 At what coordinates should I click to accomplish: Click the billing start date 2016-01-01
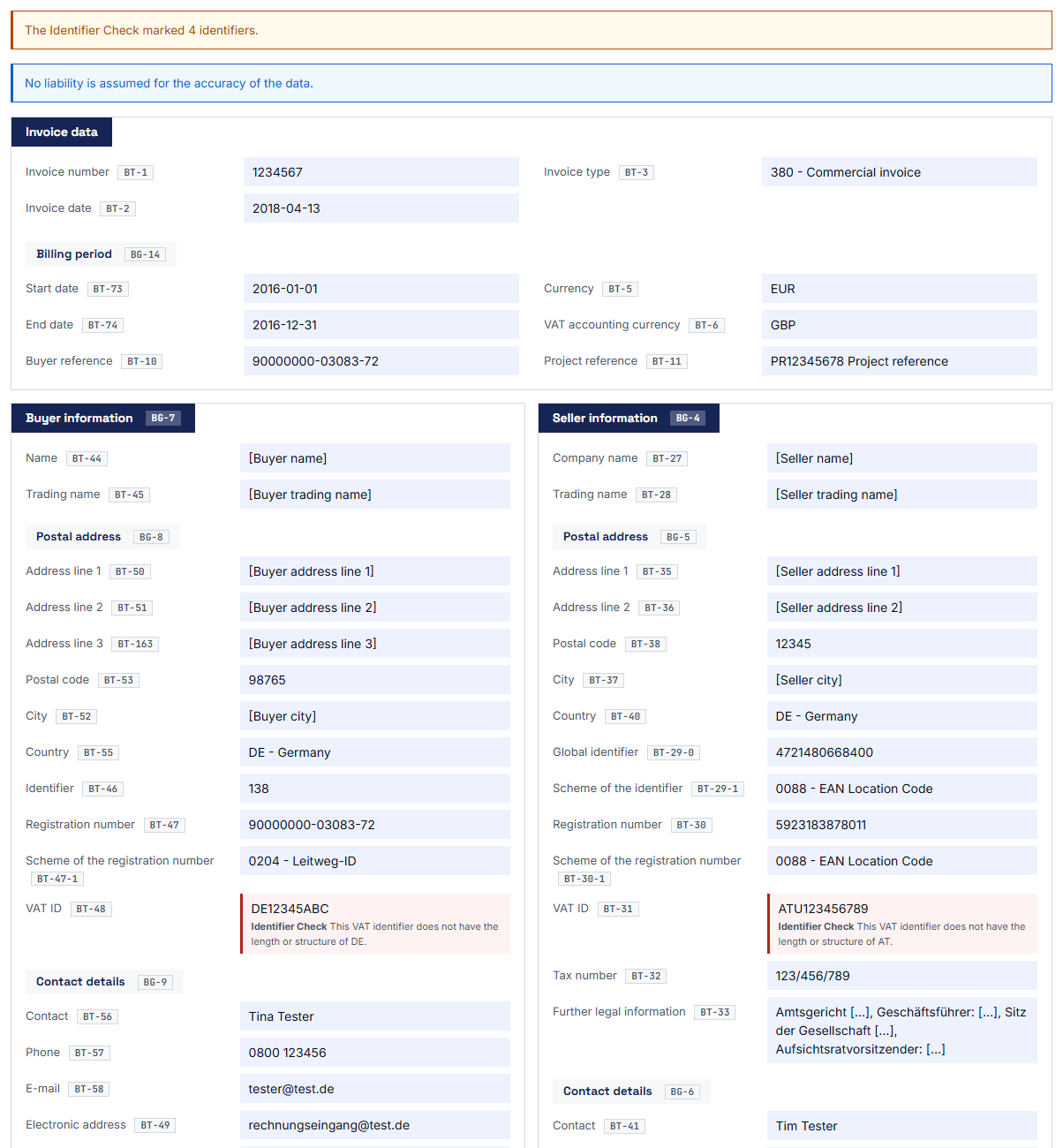(x=381, y=289)
